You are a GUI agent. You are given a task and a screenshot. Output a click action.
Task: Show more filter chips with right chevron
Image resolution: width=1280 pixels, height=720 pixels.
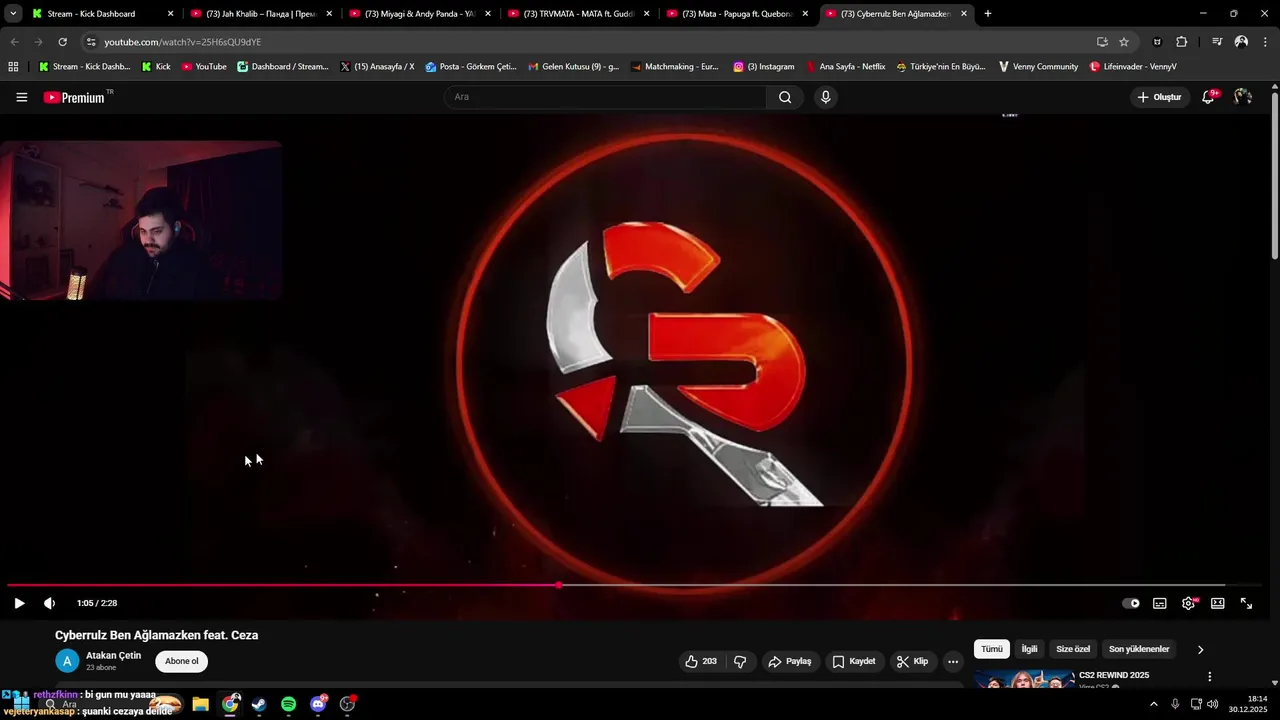pos(1200,649)
